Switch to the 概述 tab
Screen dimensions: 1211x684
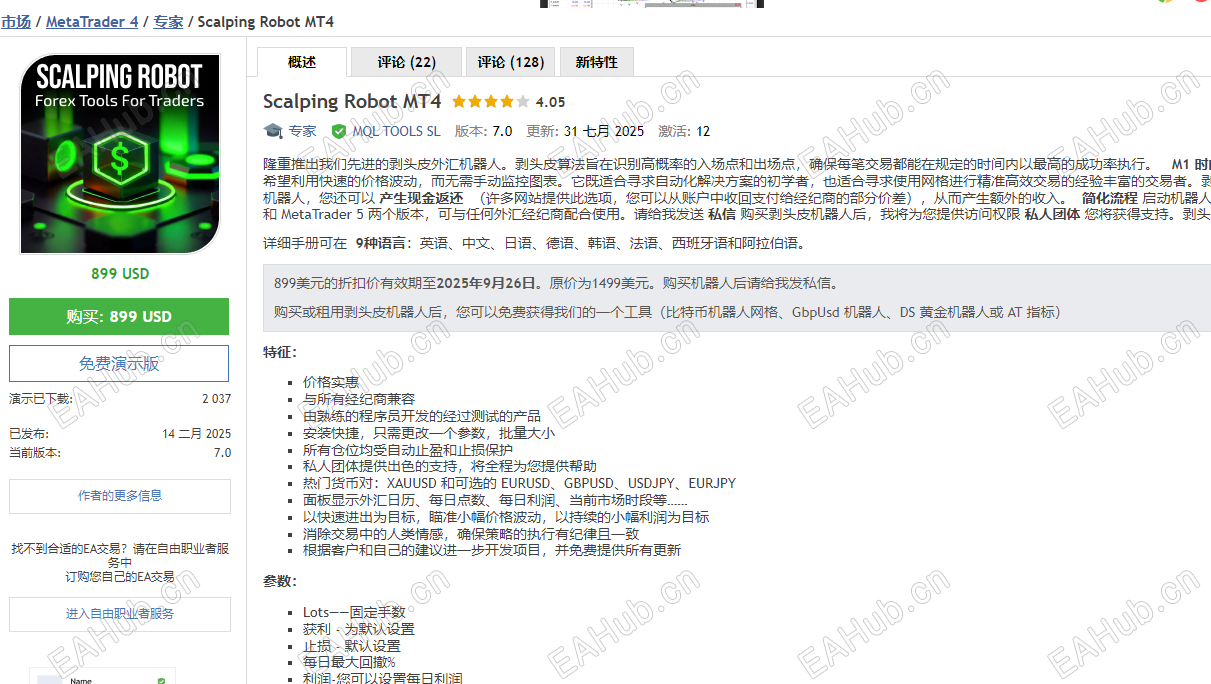[302, 62]
